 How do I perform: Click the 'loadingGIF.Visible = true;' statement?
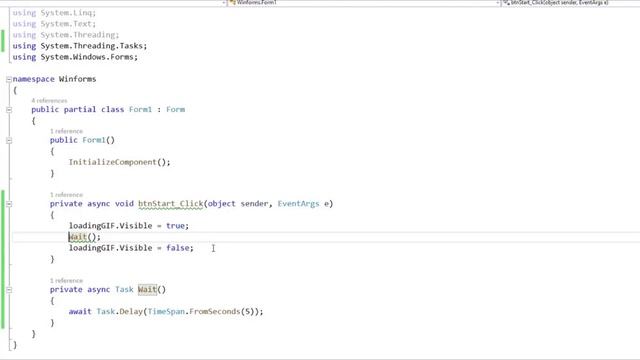tap(129, 226)
